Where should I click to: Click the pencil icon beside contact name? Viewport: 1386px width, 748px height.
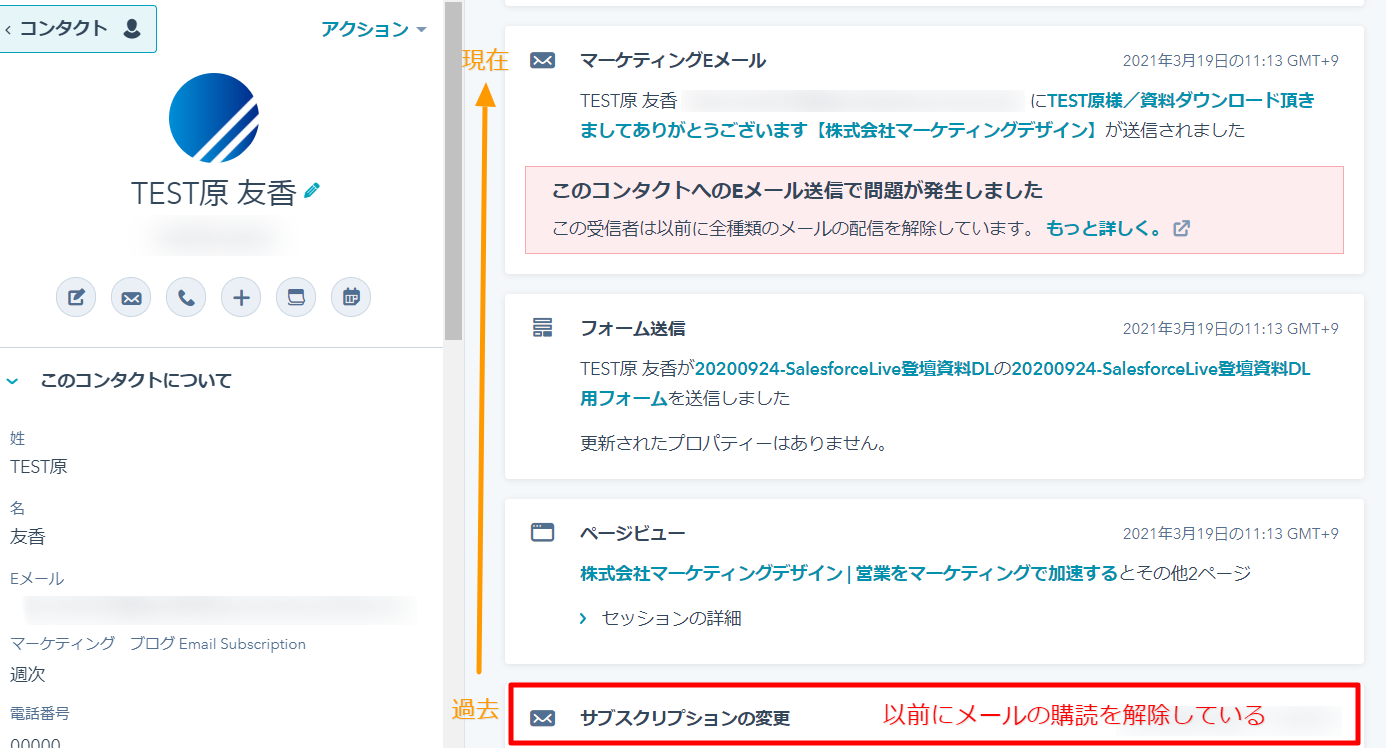(313, 190)
